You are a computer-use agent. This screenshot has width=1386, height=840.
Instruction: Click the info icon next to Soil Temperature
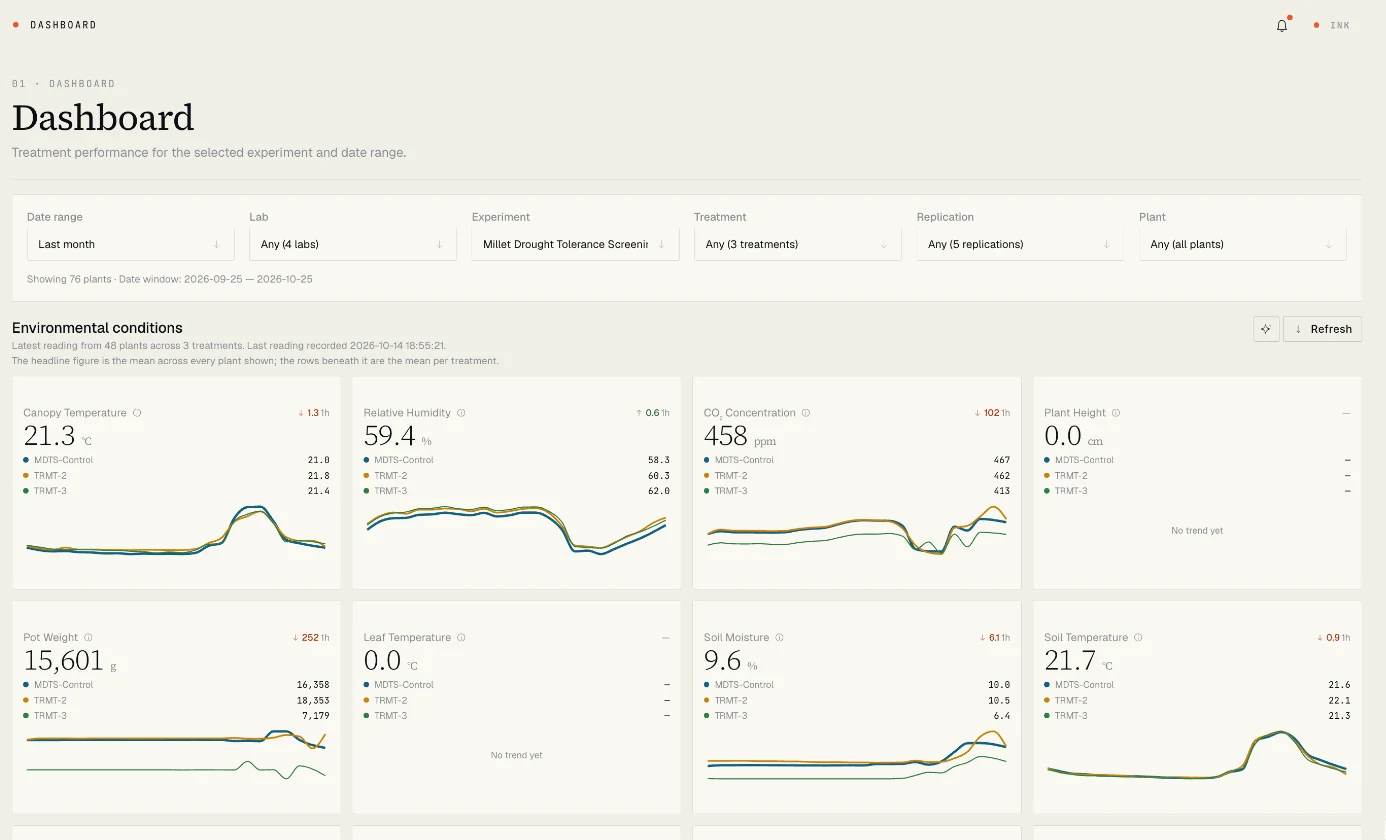tap(1138, 638)
